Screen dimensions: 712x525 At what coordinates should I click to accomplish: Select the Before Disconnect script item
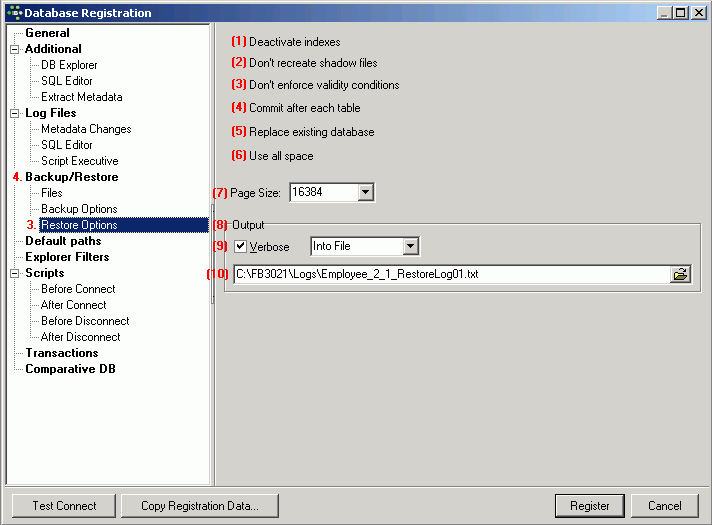click(85, 321)
